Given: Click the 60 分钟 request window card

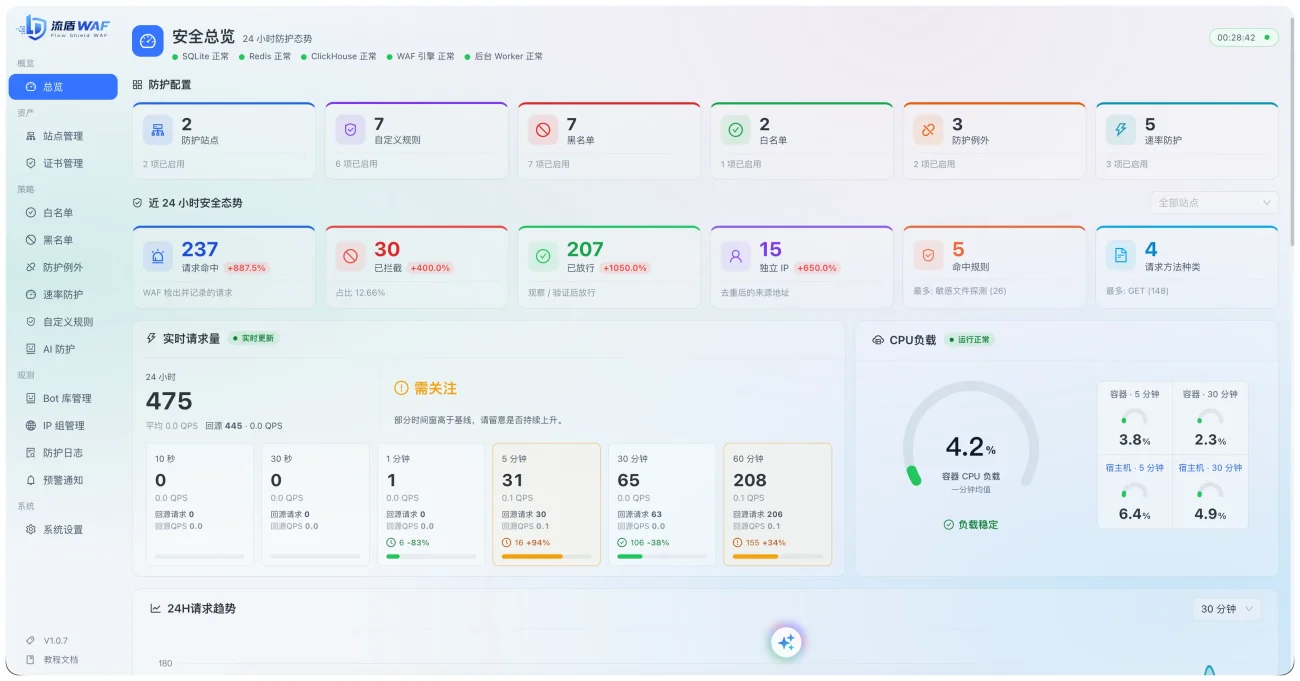Looking at the screenshot, I should pos(777,505).
